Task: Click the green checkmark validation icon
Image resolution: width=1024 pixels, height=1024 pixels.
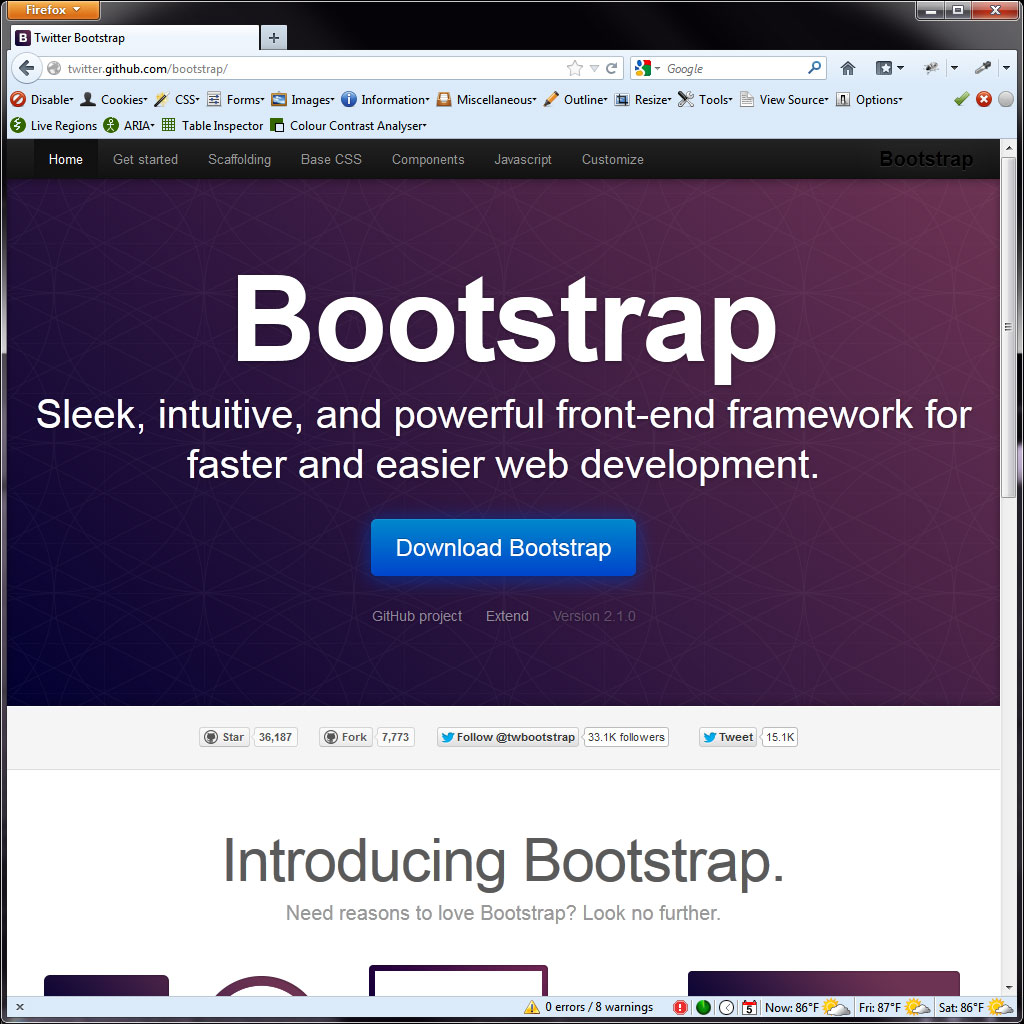Action: 961,99
